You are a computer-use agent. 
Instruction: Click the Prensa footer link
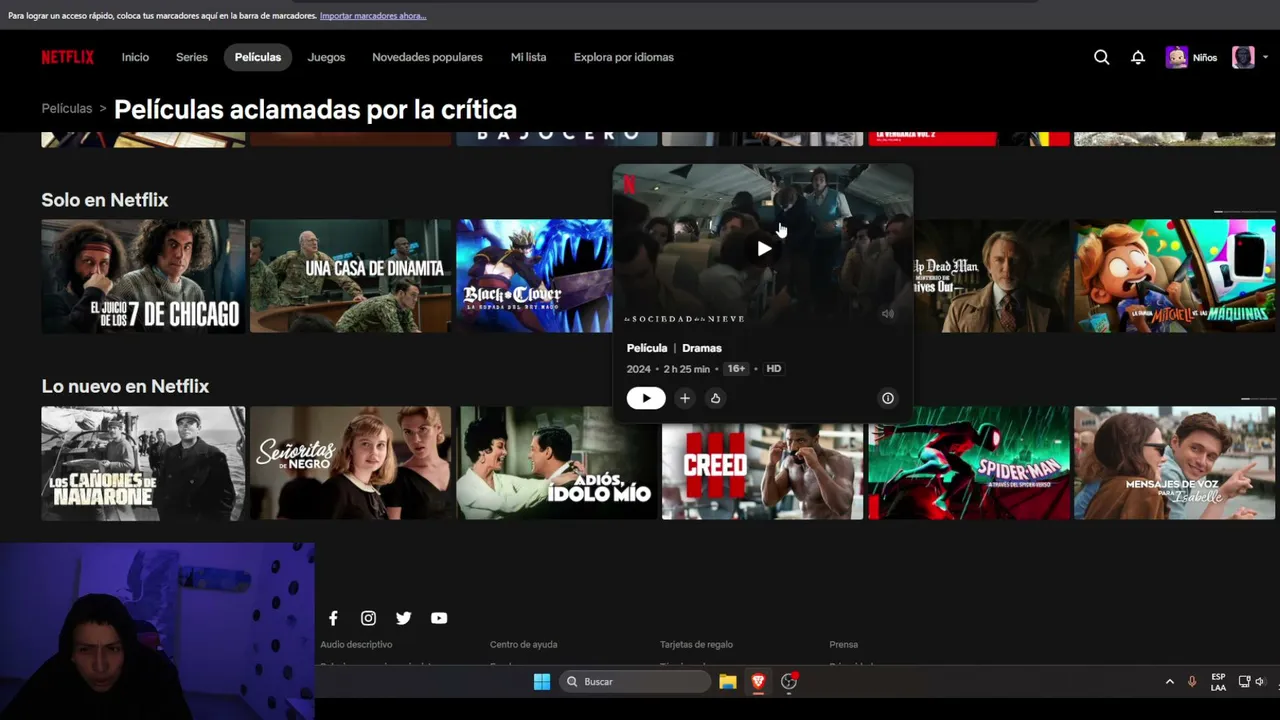844,645
